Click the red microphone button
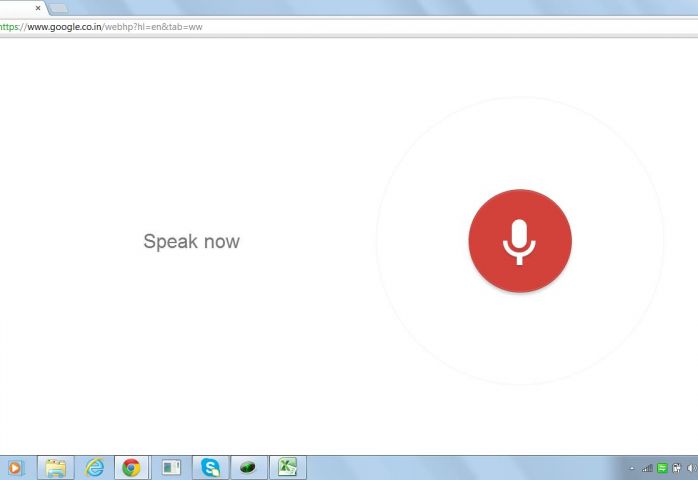Viewport: 698px width, 480px height. pyautogui.click(x=519, y=241)
